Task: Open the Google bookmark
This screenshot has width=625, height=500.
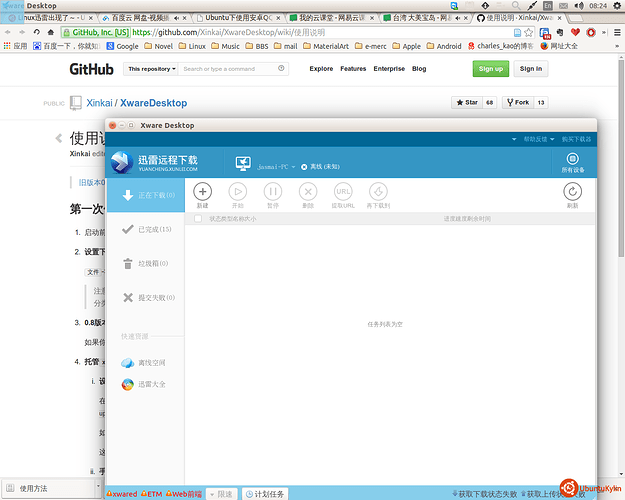Action: point(123,46)
